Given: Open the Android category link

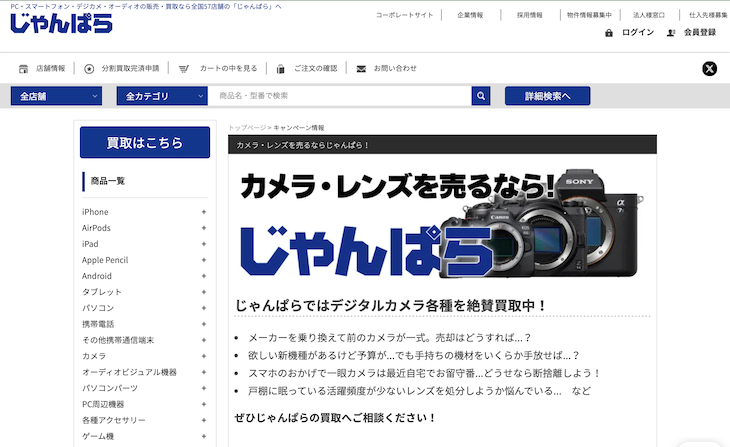Looking at the screenshot, I should click(97, 276).
